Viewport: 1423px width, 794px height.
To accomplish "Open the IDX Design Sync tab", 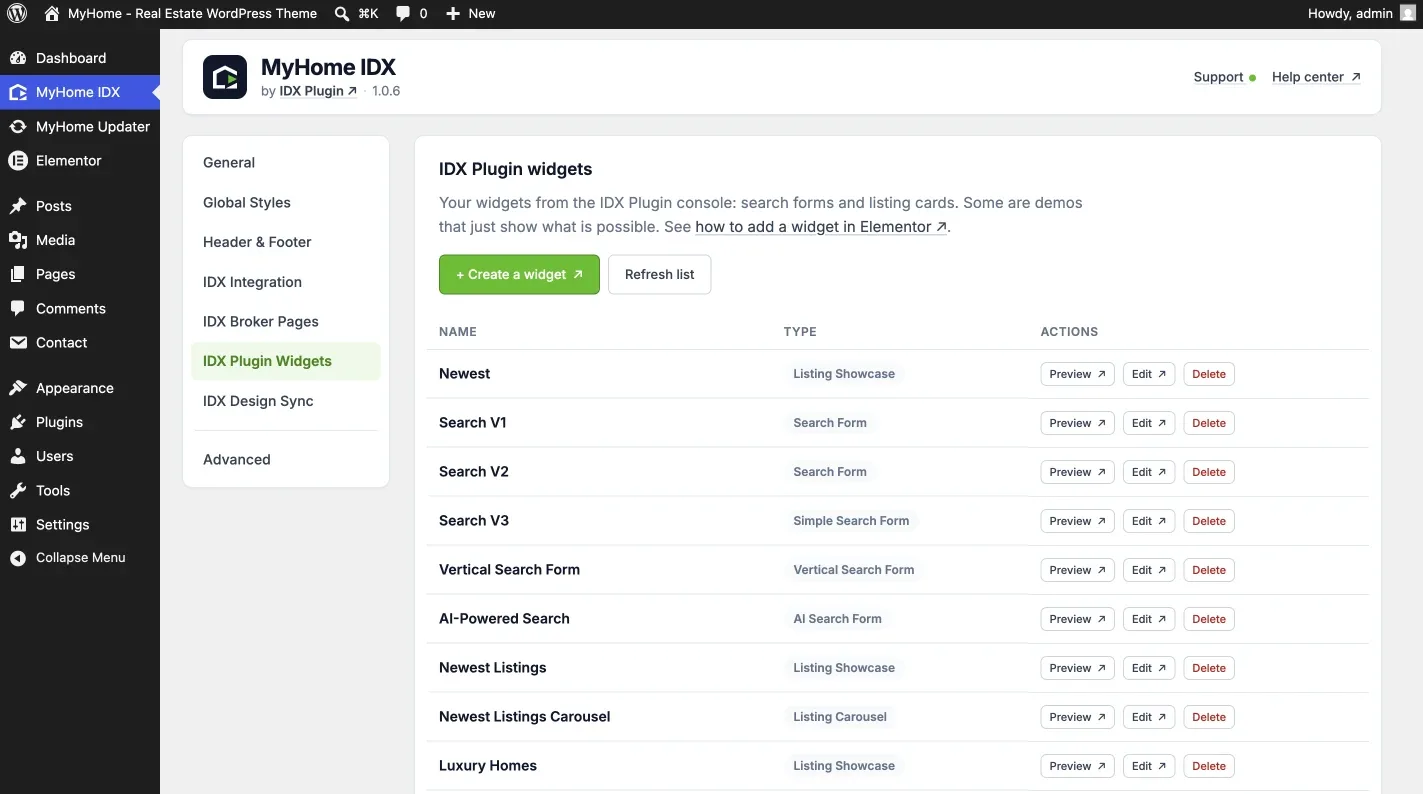I will [286, 401].
